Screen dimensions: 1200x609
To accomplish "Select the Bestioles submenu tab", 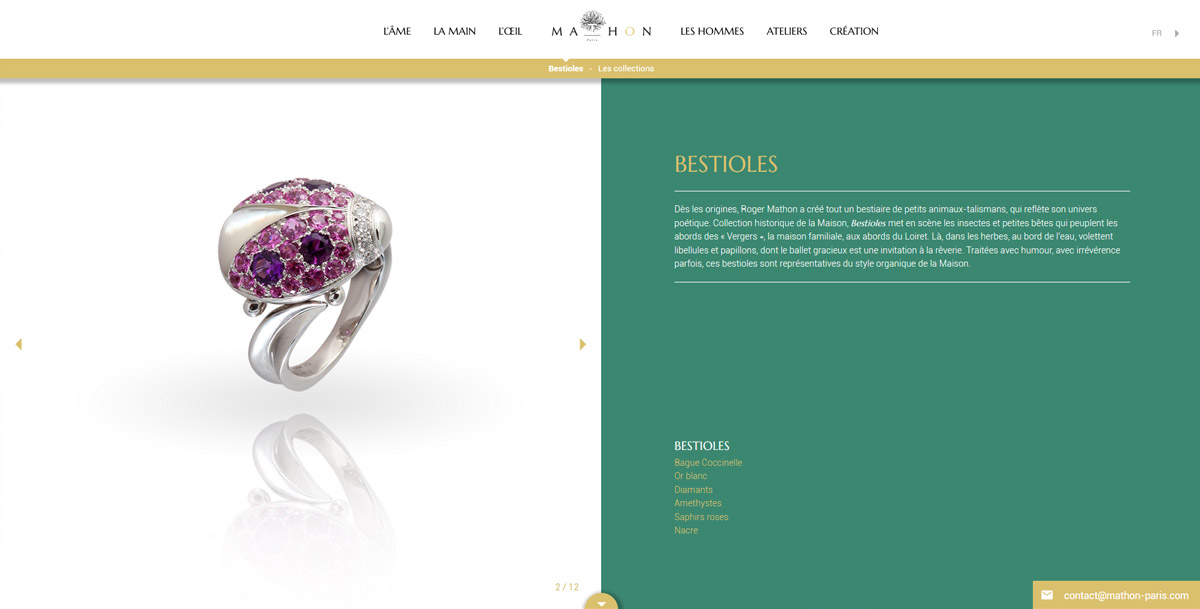I will (x=566, y=69).
